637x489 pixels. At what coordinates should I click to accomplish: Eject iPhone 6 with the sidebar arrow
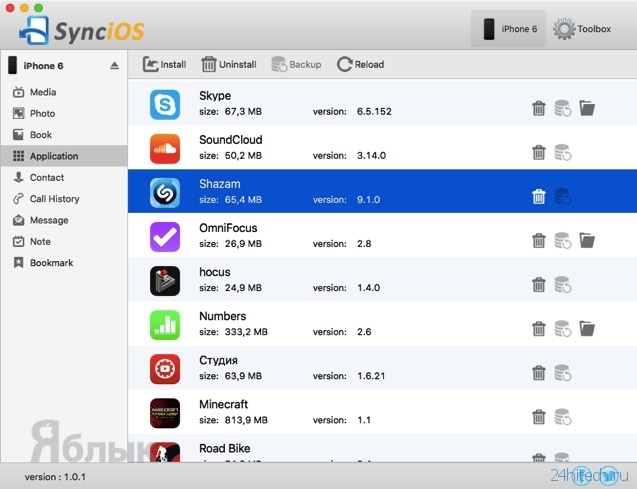coord(115,65)
